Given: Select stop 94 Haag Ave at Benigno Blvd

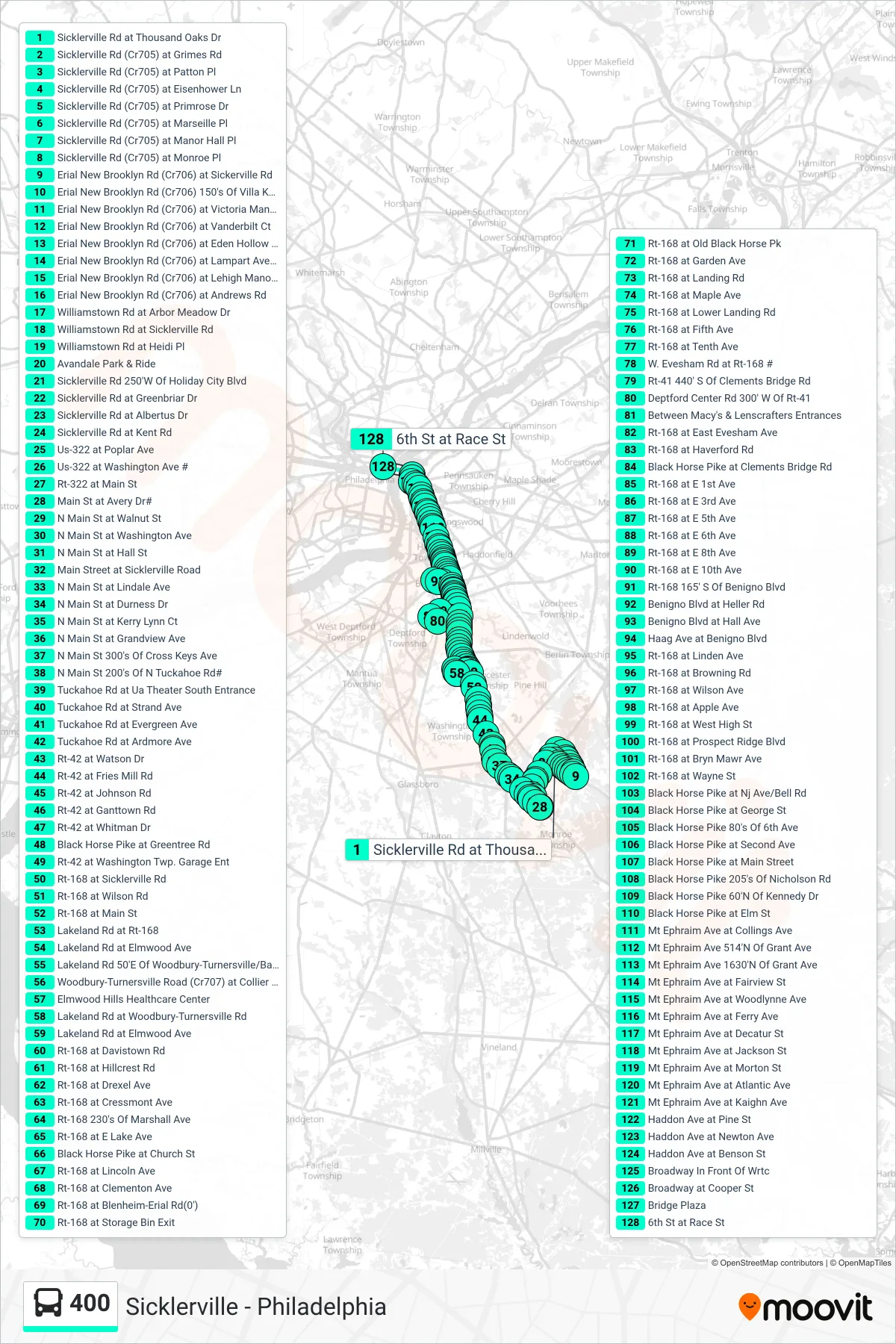Looking at the screenshot, I should (x=692, y=638).
